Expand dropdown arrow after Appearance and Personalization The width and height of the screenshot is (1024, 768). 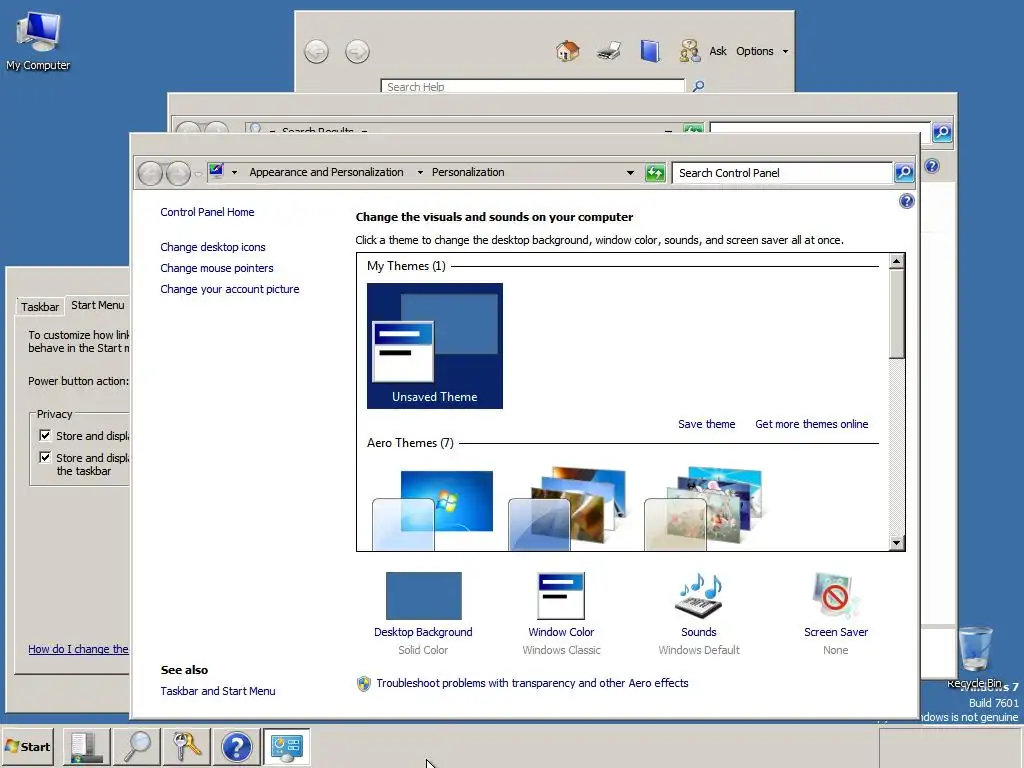[420, 172]
